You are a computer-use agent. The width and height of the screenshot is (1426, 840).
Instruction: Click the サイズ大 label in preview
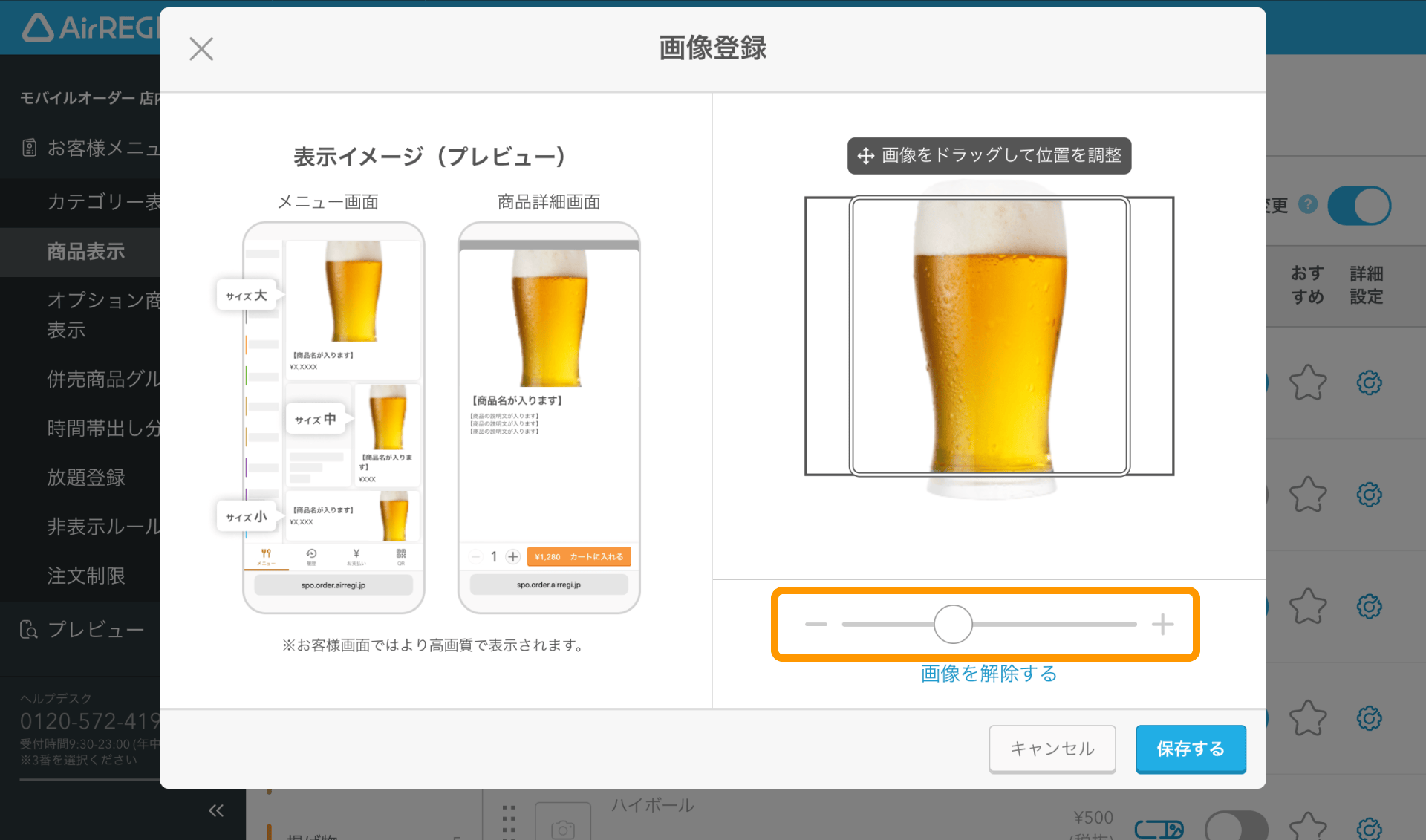pyautogui.click(x=247, y=295)
